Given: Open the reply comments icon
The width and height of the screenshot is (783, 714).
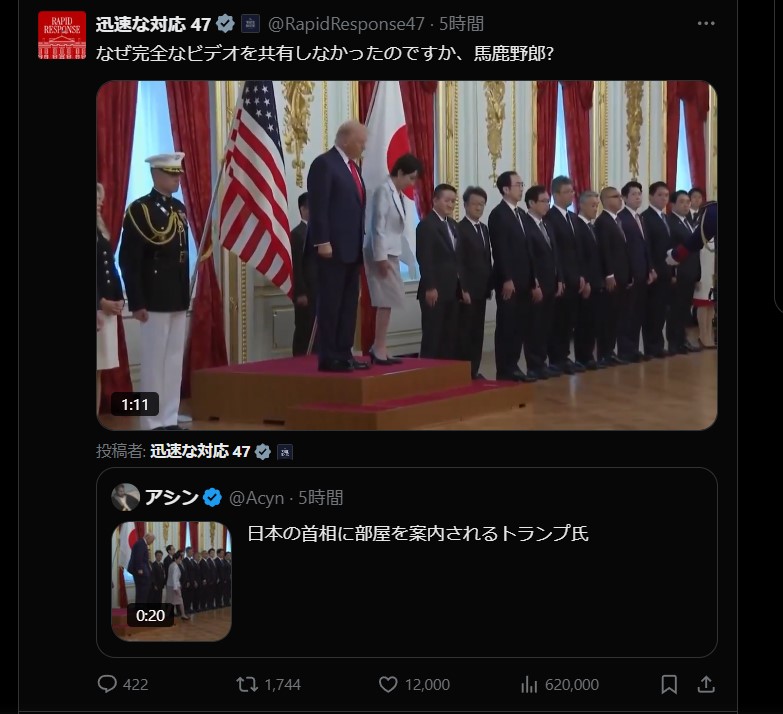Looking at the screenshot, I should [x=107, y=684].
